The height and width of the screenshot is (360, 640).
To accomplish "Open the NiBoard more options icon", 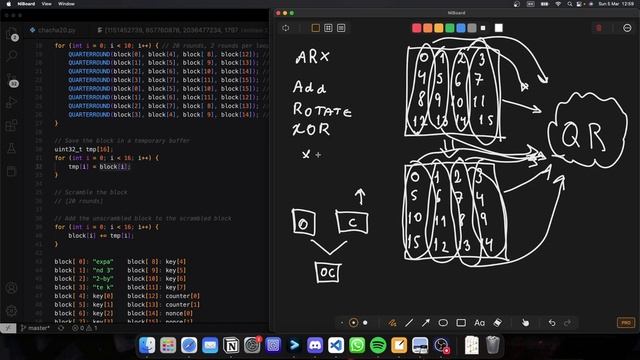I will [627, 28].
